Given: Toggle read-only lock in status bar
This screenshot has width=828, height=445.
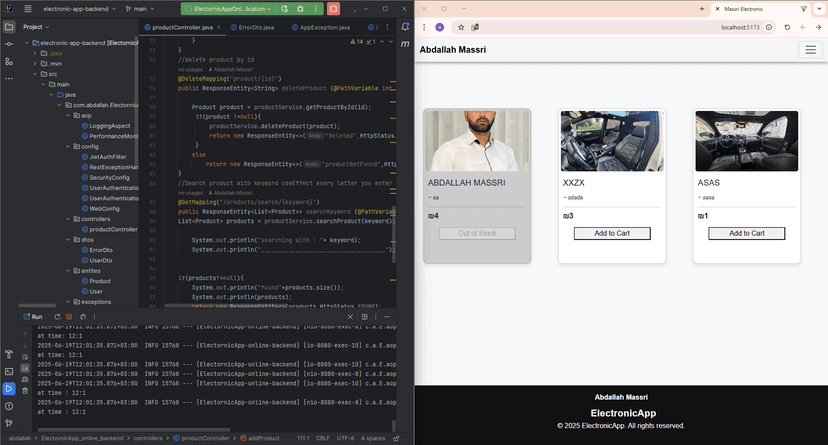Looking at the screenshot, I should [x=397, y=438].
